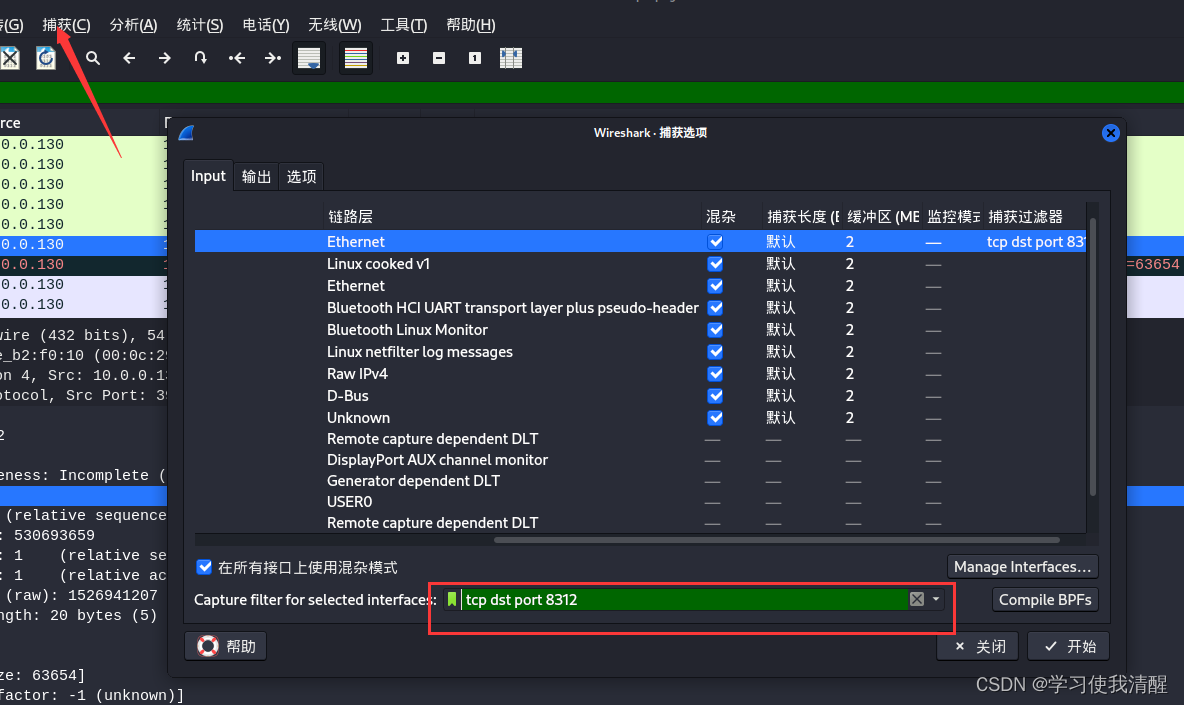Toggle packet colorization toolbar icon
The width and height of the screenshot is (1184, 705).
[356, 58]
